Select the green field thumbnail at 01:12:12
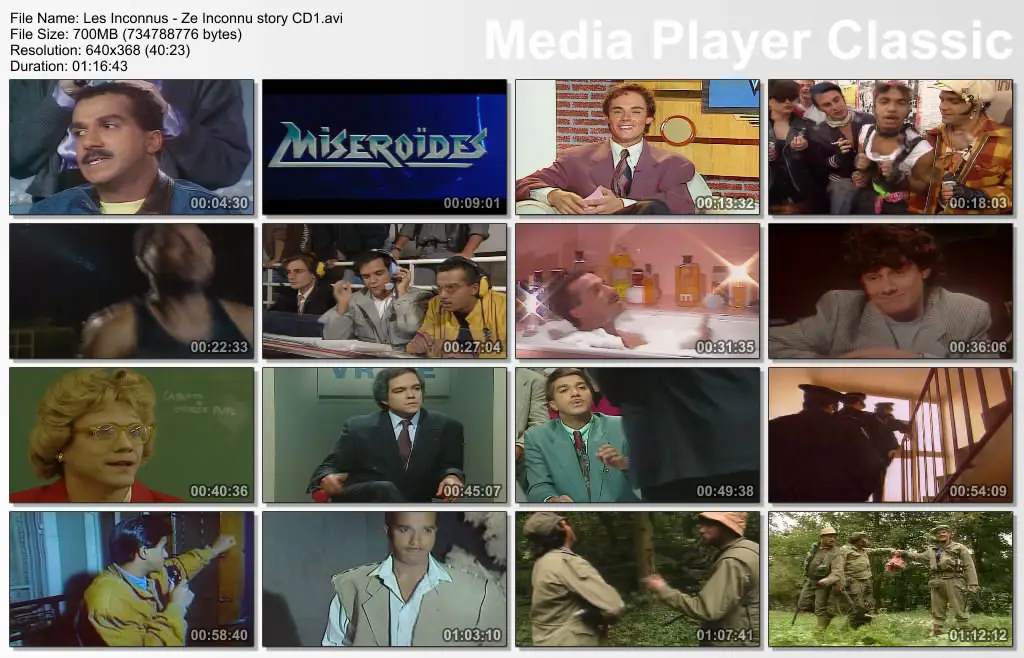 [890, 579]
